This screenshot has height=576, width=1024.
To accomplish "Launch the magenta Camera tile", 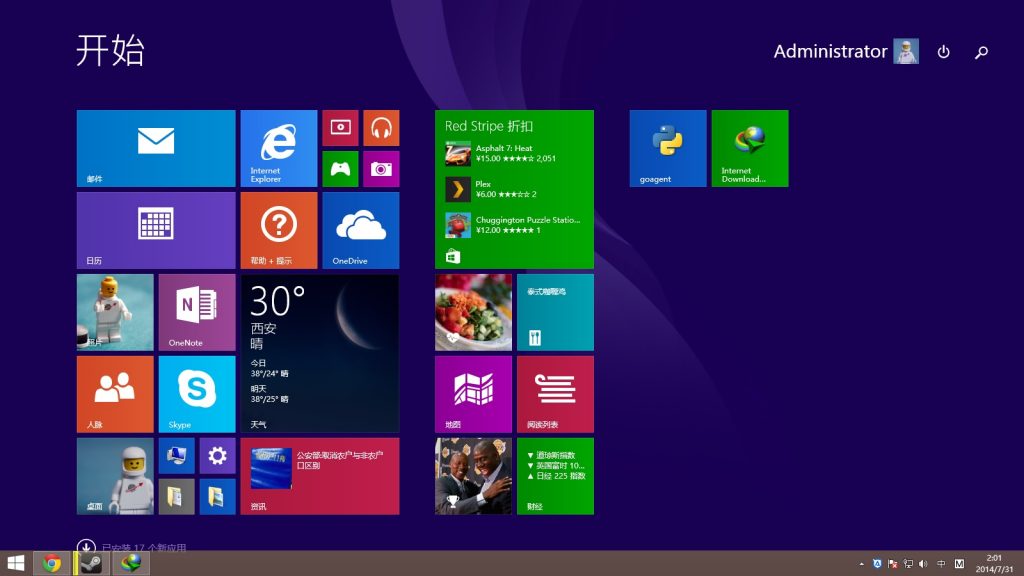I will tap(381, 169).
